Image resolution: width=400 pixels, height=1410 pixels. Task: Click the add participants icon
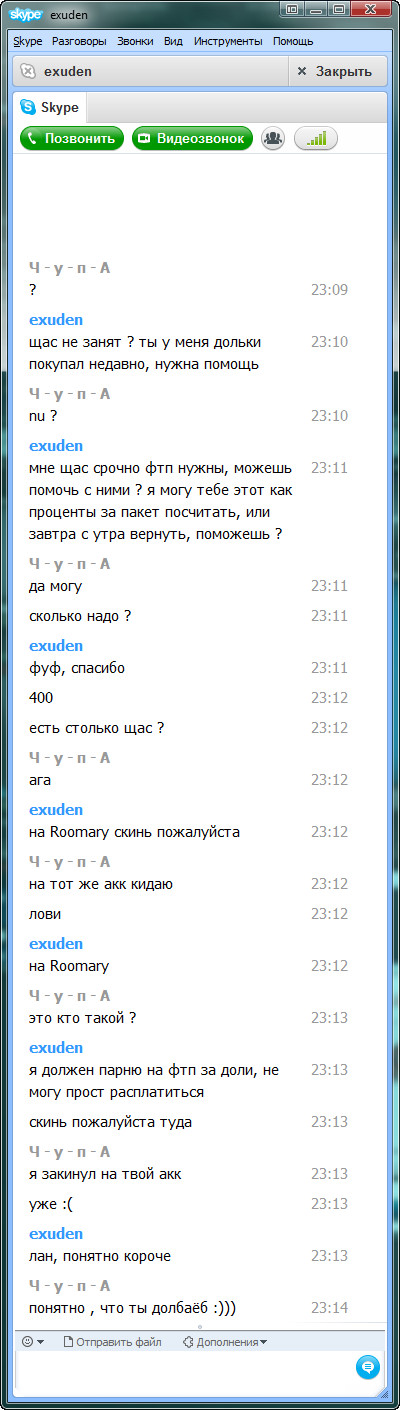pyautogui.click(x=273, y=139)
